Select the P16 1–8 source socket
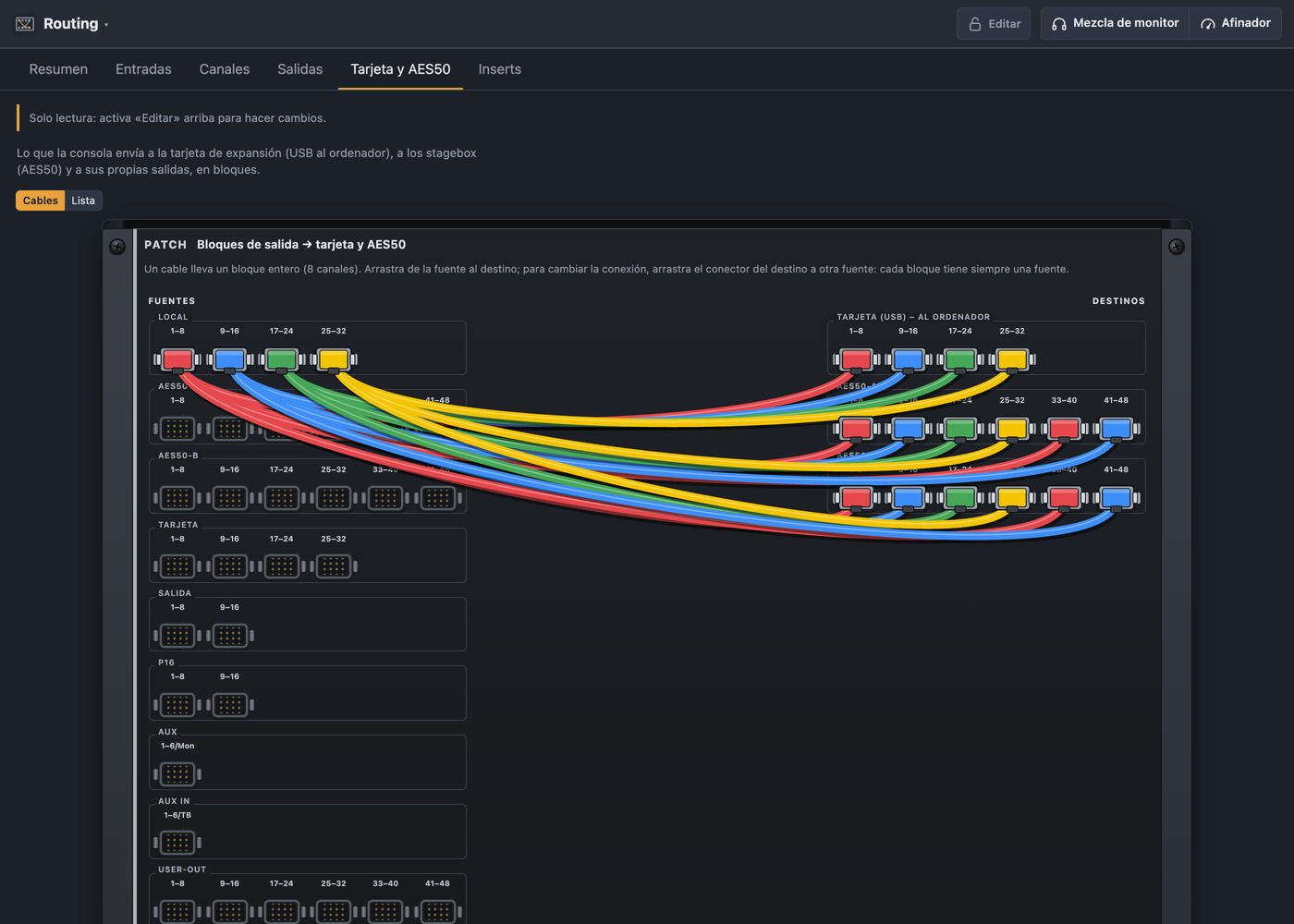Image resolution: width=1294 pixels, height=924 pixels. (x=177, y=705)
